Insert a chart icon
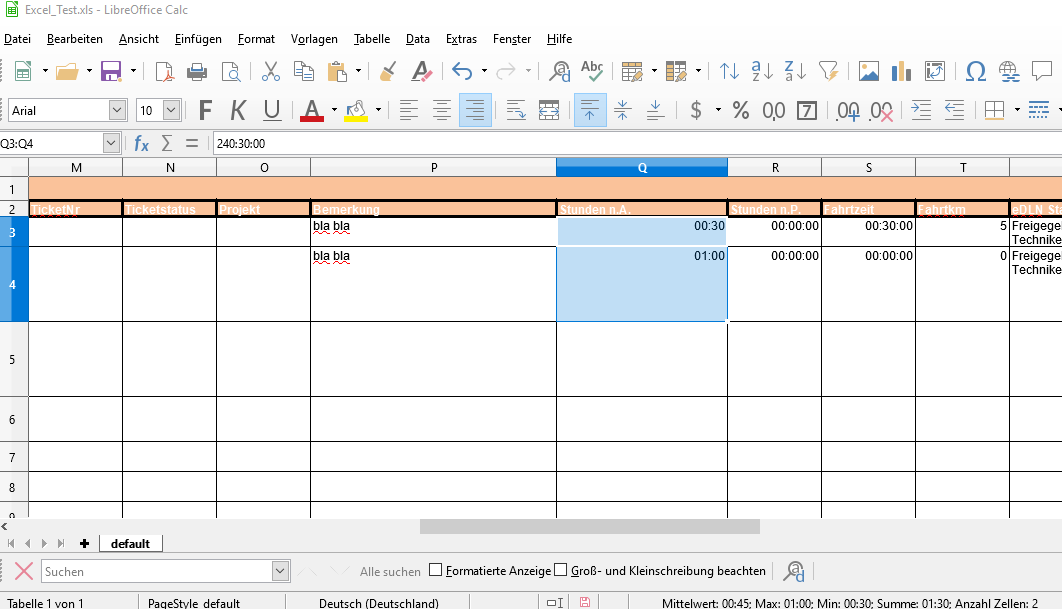 pyautogui.click(x=901, y=71)
